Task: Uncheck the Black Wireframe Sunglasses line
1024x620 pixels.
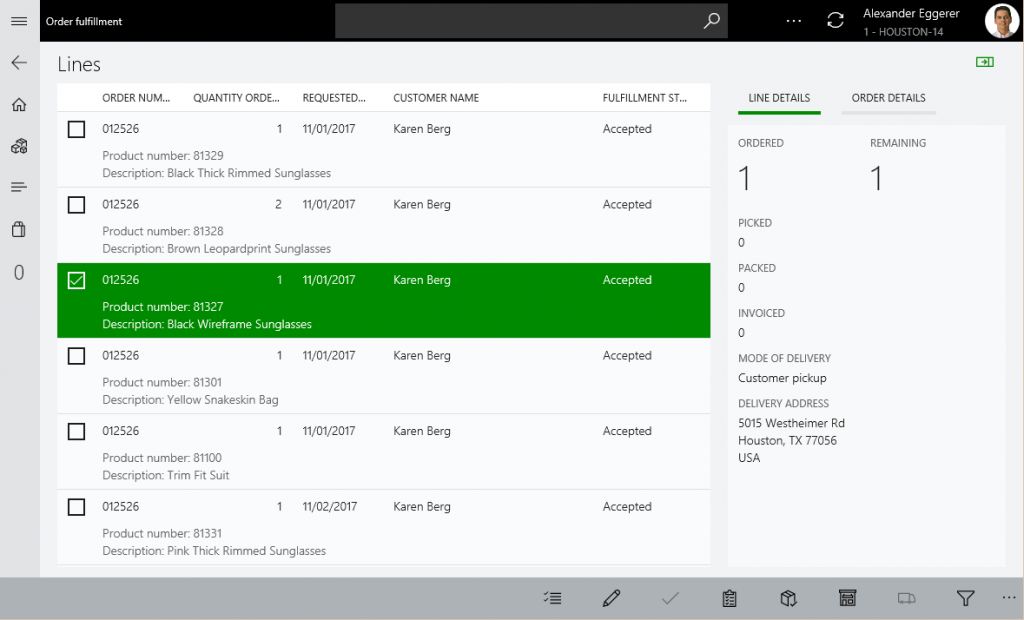Action: [76, 280]
